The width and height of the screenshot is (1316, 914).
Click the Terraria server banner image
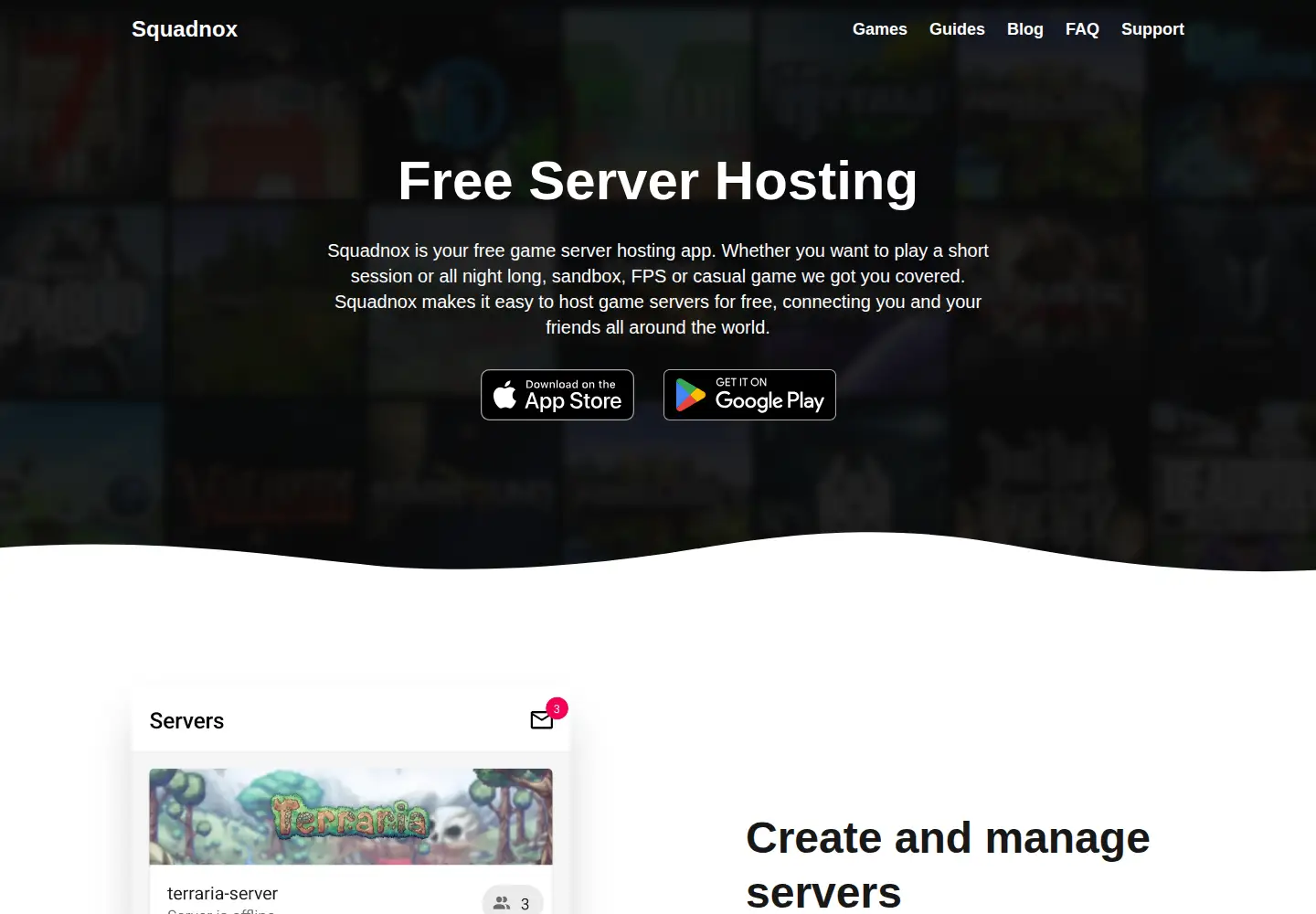(x=351, y=816)
